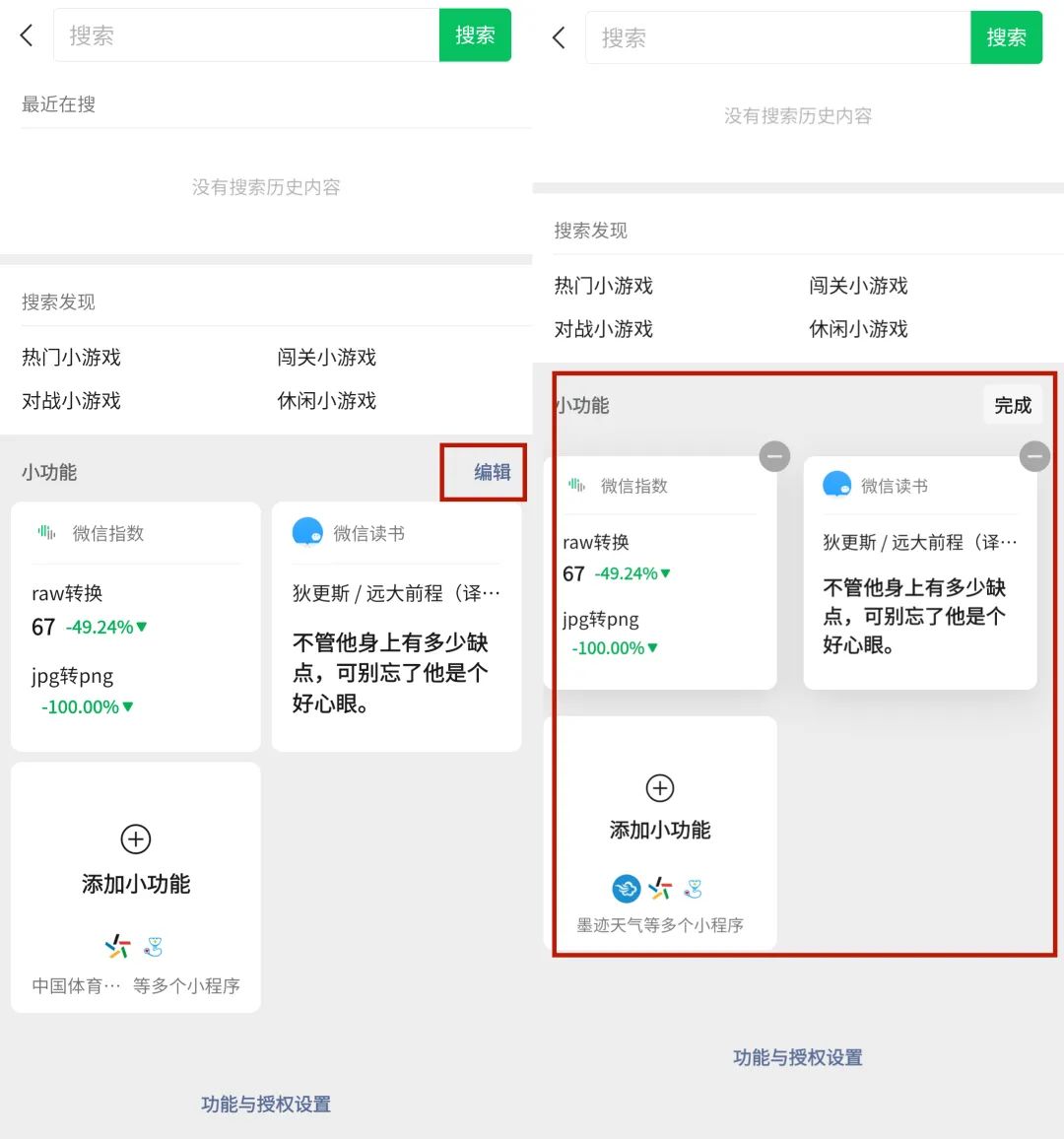This screenshot has width=1064, height=1139.
Task: Click the 编辑 button in the 小功能 section
Action: click(x=491, y=473)
